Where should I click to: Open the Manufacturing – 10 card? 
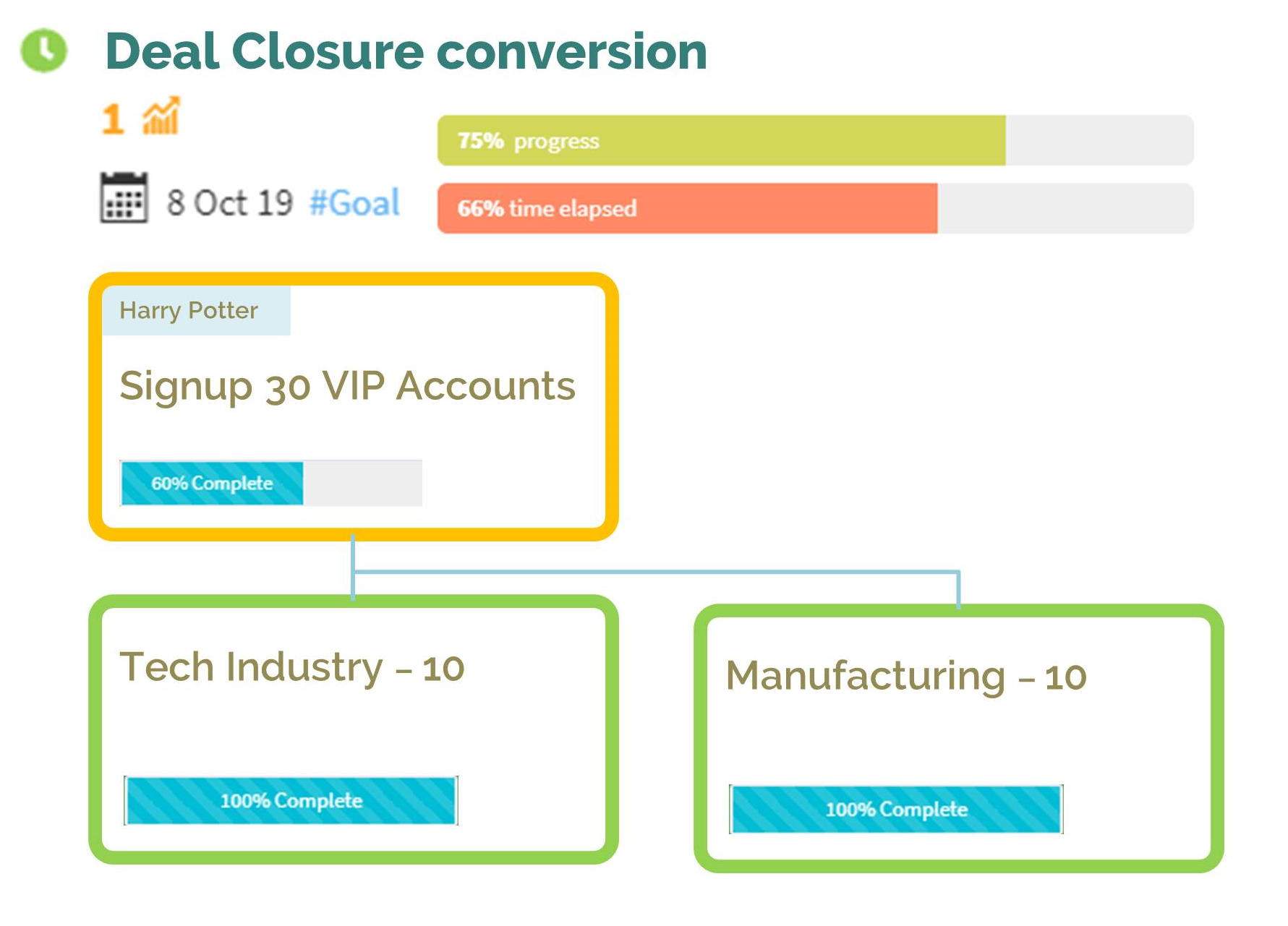click(958, 738)
